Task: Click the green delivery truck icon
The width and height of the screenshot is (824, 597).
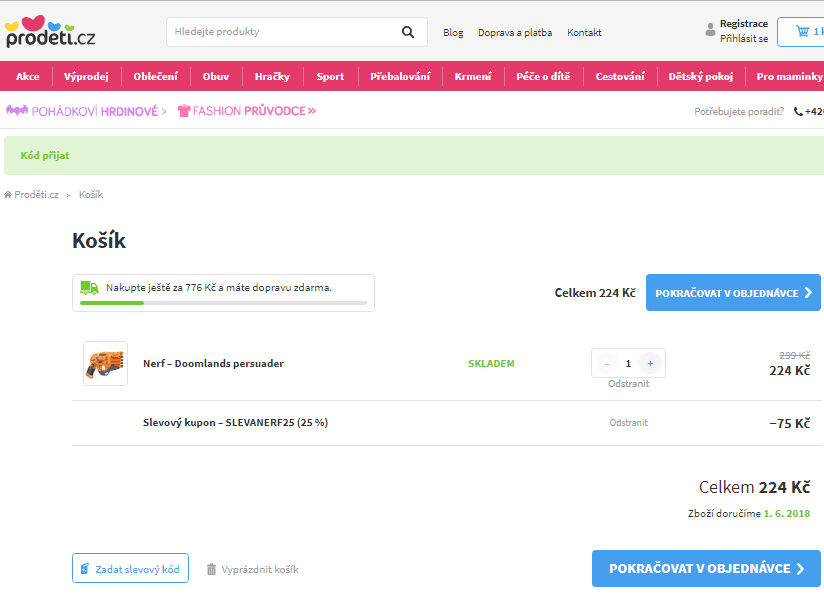Action: point(89,287)
